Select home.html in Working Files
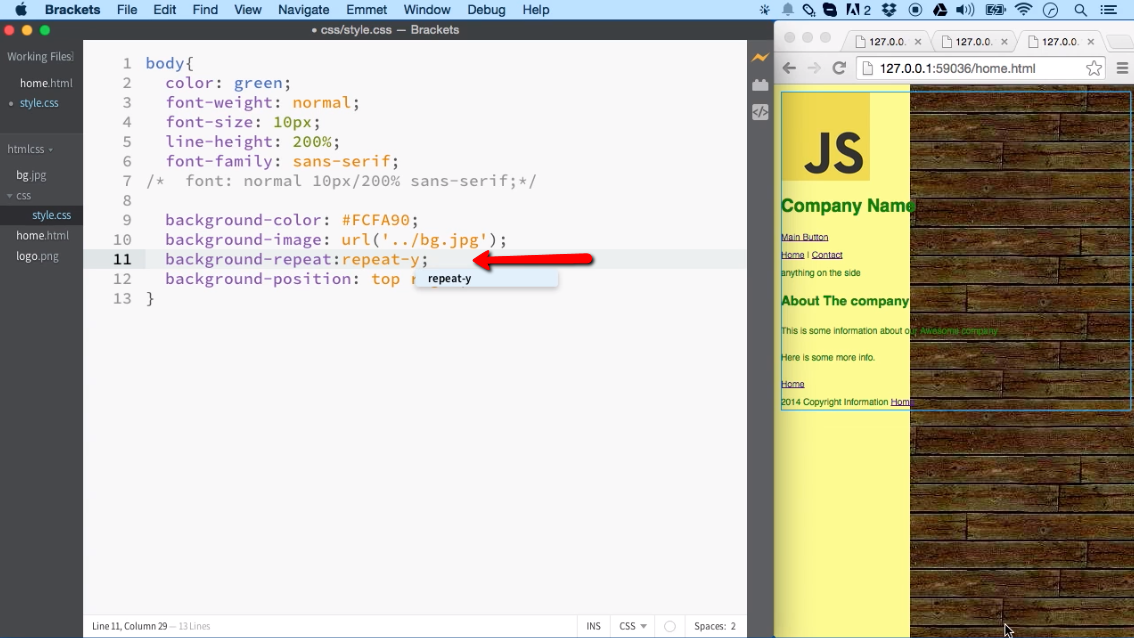The image size is (1134, 638). pos(46,83)
